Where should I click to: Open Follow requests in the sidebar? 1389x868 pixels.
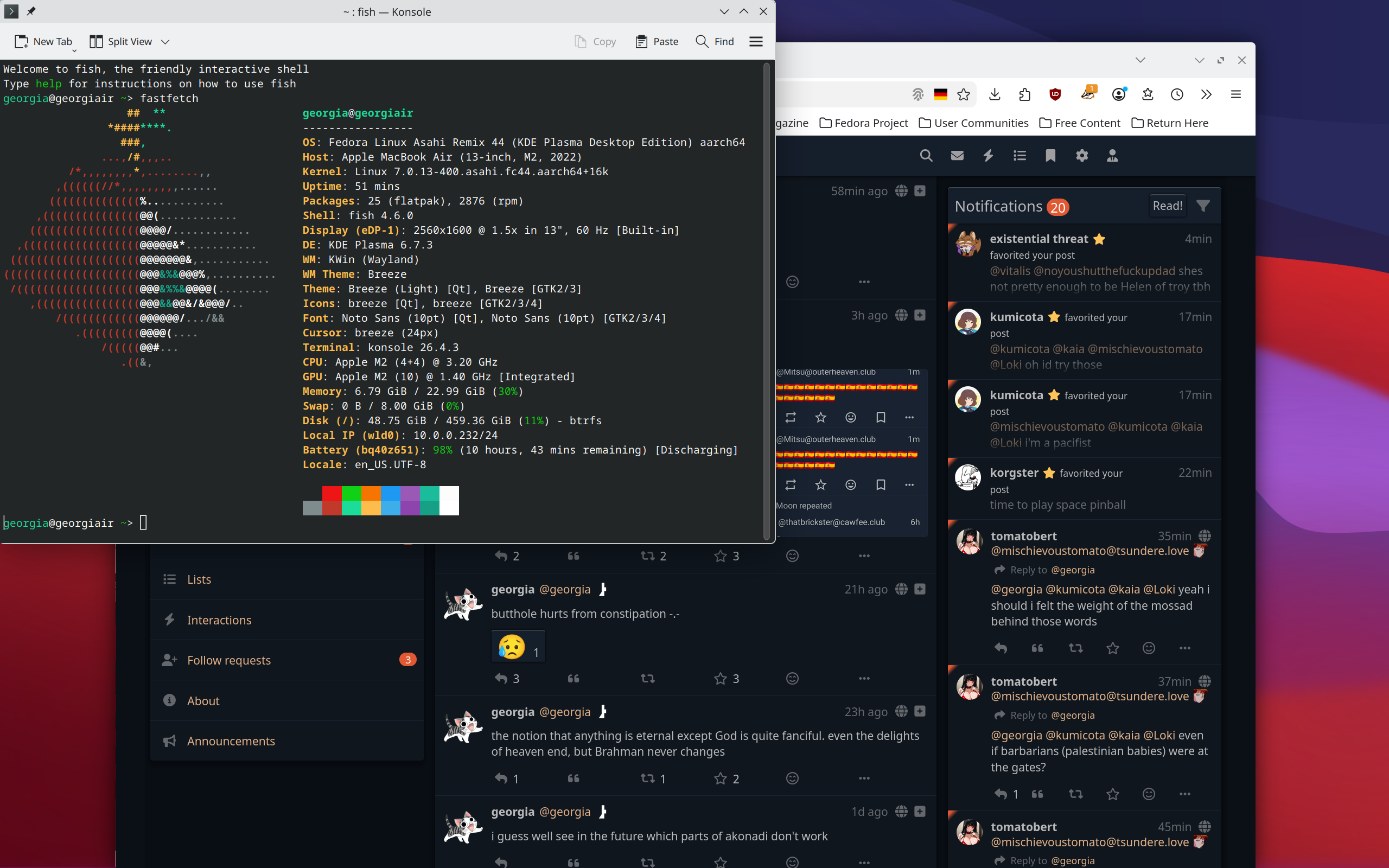(286, 660)
